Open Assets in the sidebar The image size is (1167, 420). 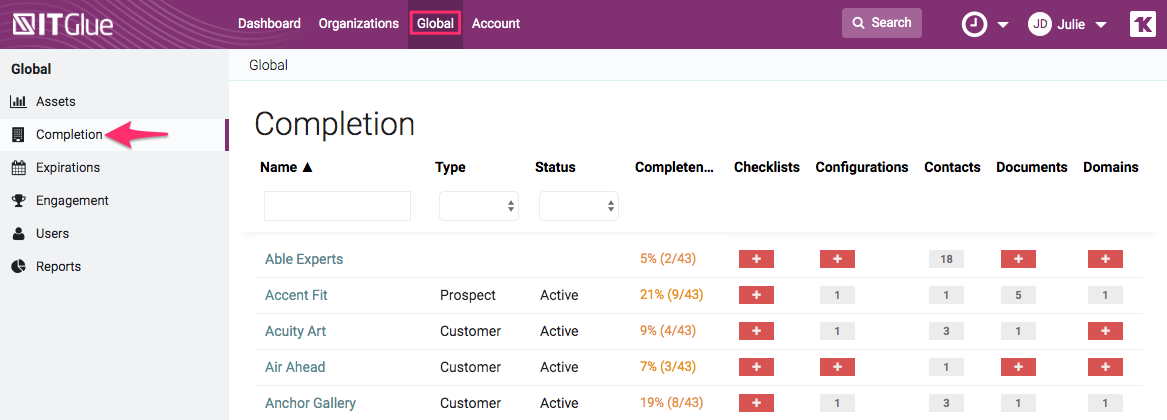[x=55, y=102]
